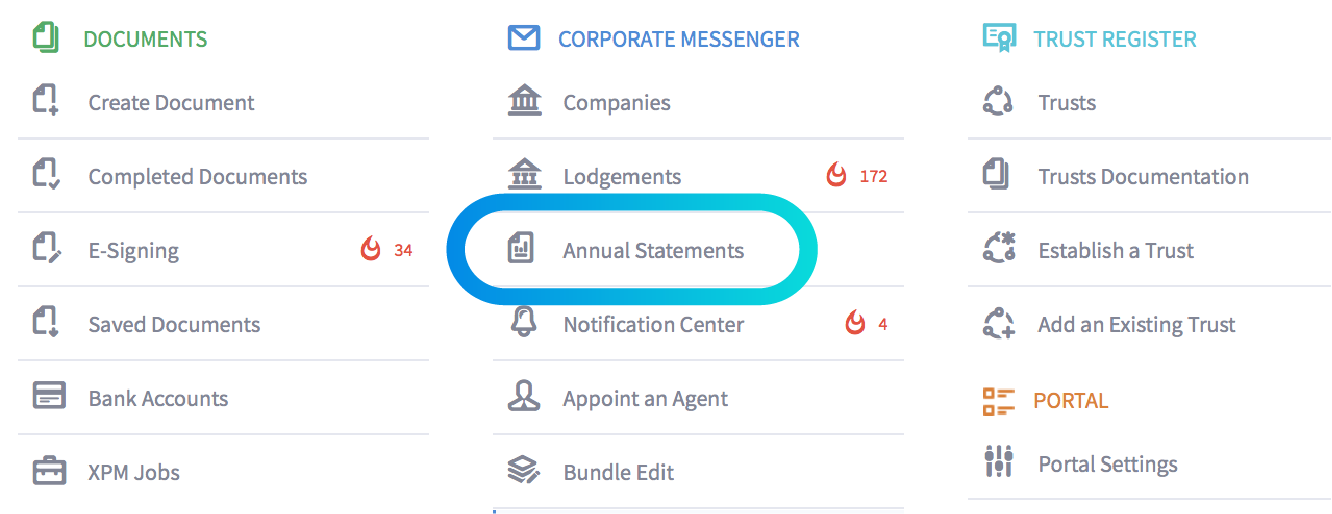This screenshot has width=1332, height=514.
Task: Click the Companies building icon
Action: [x=524, y=101]
